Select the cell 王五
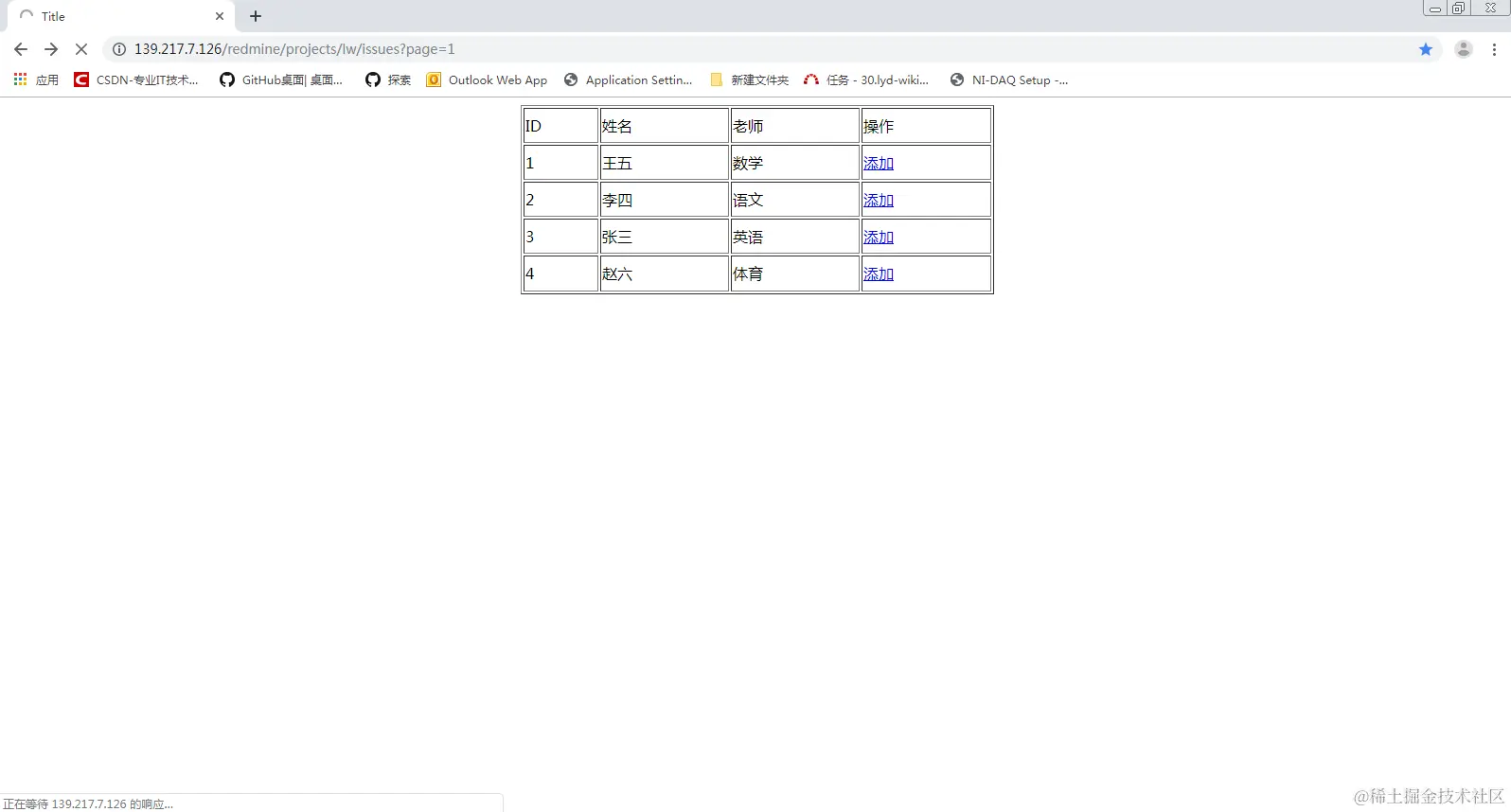The image size is (1511, 812). click(664, 163)
